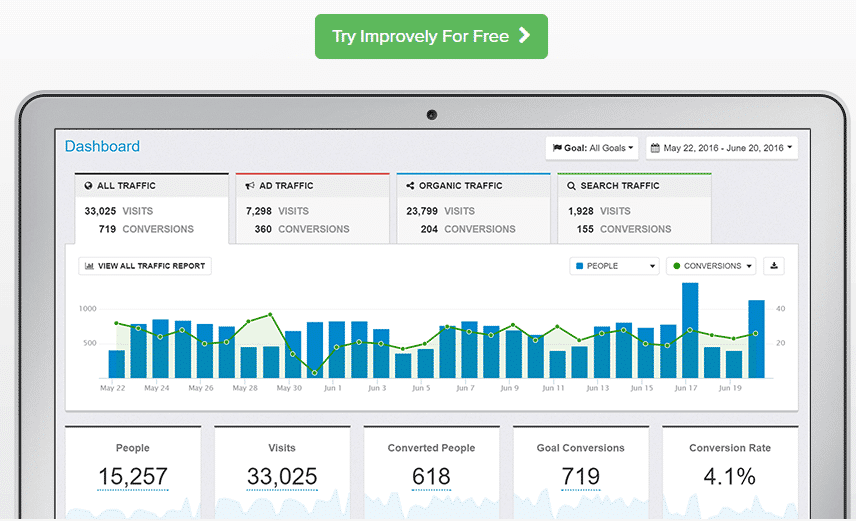Click the magnifier icon on Search Traffic

tap(571, 186)
